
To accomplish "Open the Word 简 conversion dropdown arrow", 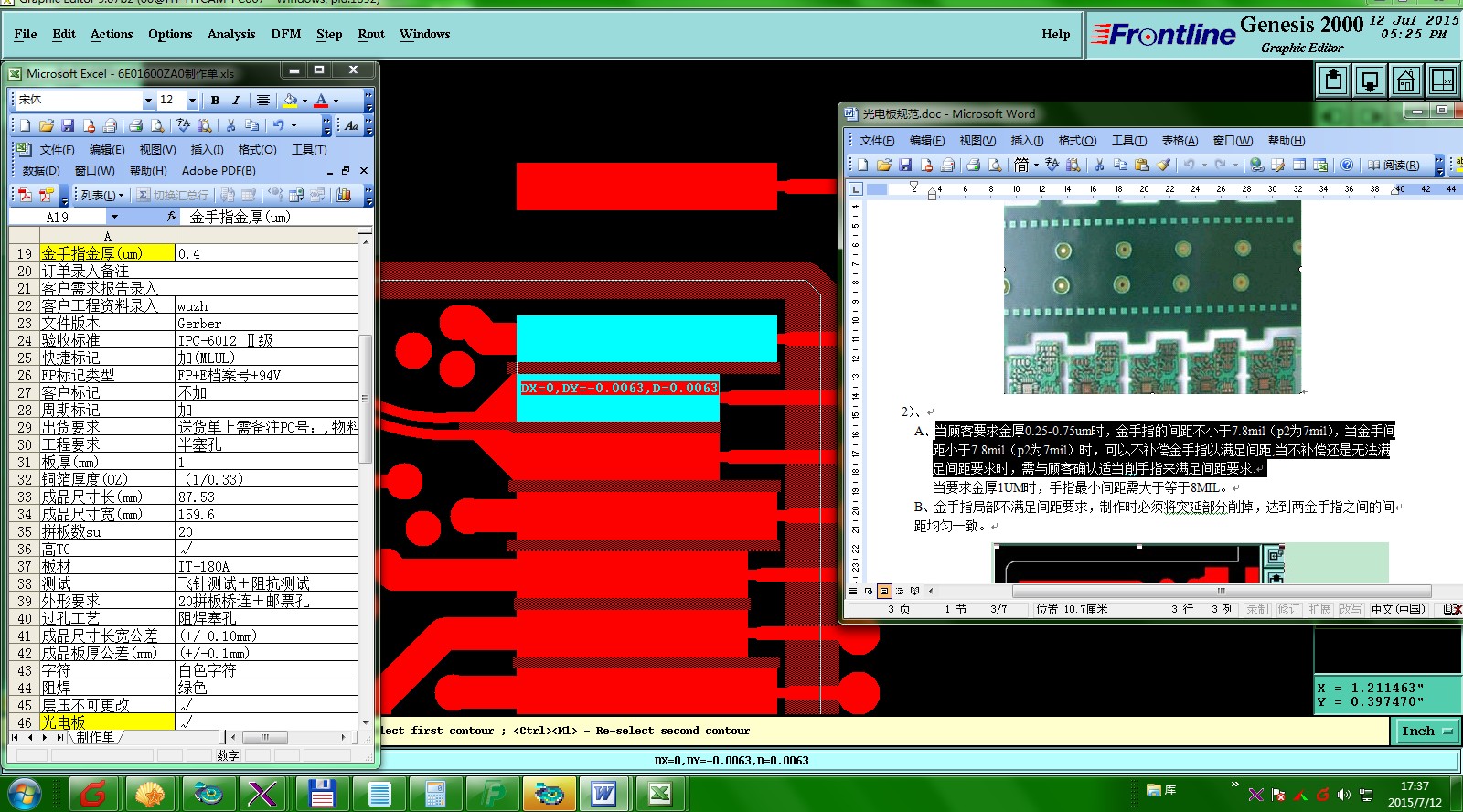I will point(1036,165).
